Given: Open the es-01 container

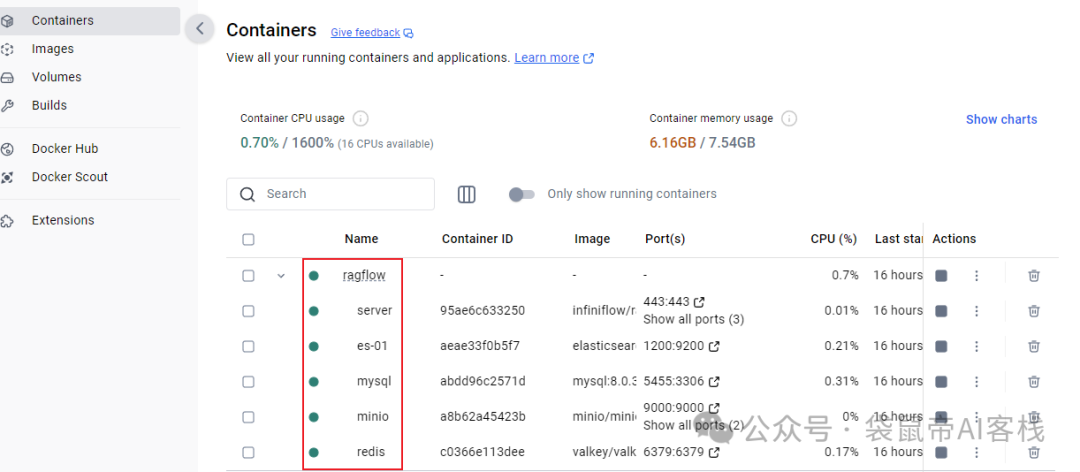Looking at the screenshot, I should tap(372, 346).
